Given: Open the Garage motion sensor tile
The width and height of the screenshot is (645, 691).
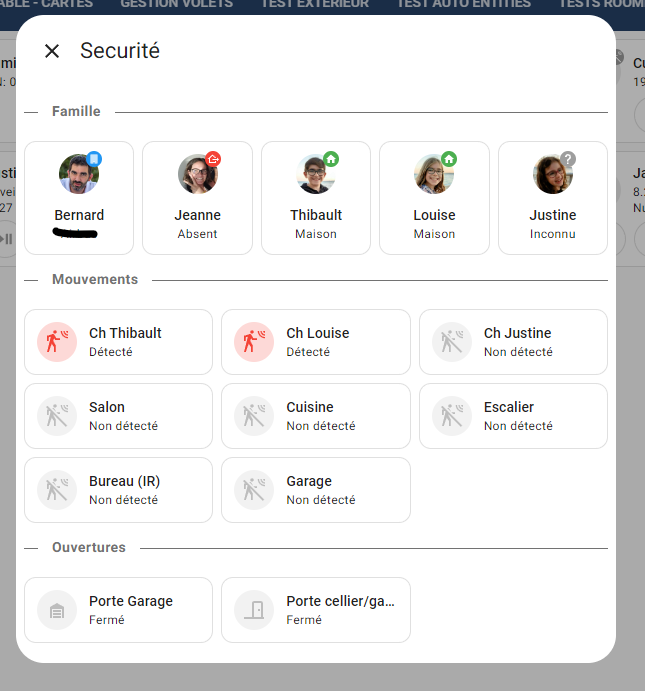Looking at the screenshot, I should (316, 490).
